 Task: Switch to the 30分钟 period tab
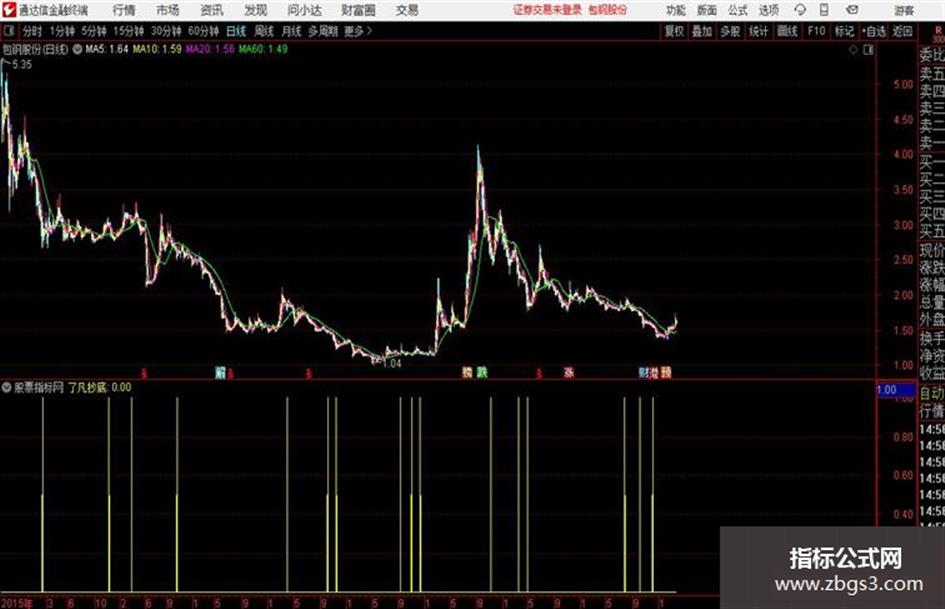click(166, 31)
